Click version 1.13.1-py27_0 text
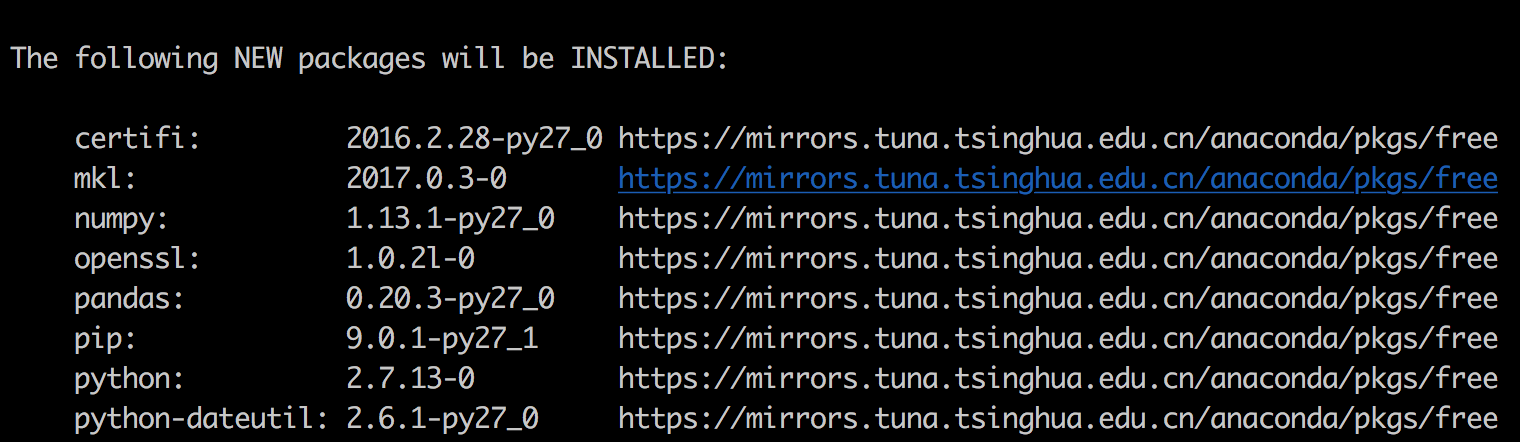The width and height of the screenshot is (1520, 442). point(450,219)
